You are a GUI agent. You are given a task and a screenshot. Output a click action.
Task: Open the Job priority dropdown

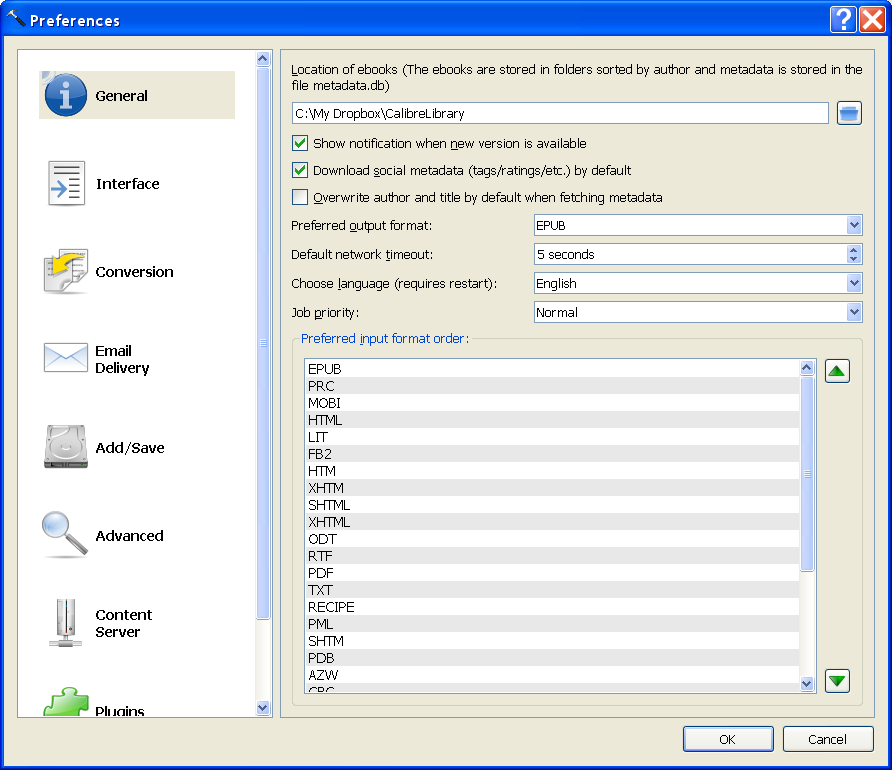pos(698,313)
